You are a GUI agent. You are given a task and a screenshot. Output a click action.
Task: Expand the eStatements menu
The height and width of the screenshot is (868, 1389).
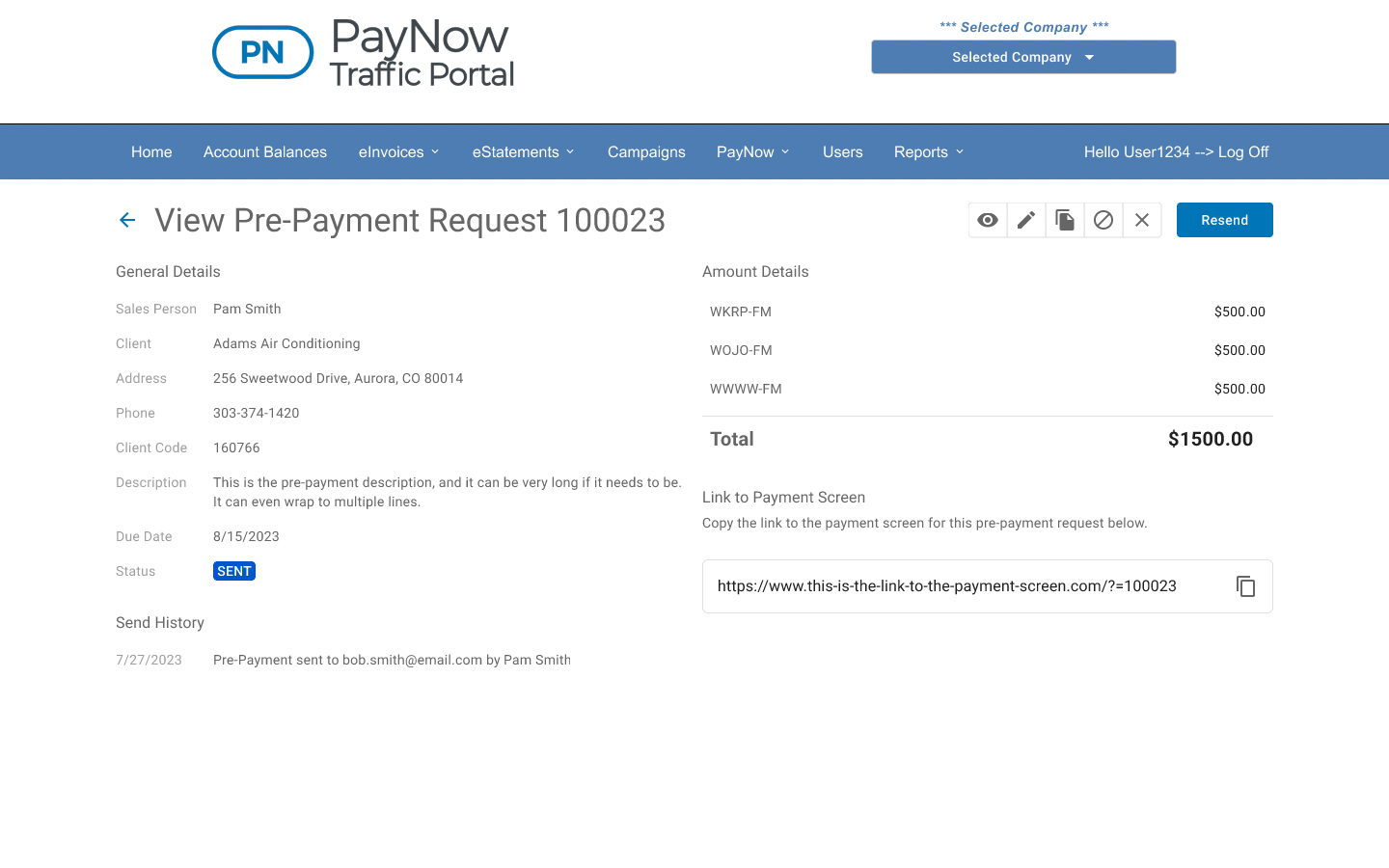524,152
